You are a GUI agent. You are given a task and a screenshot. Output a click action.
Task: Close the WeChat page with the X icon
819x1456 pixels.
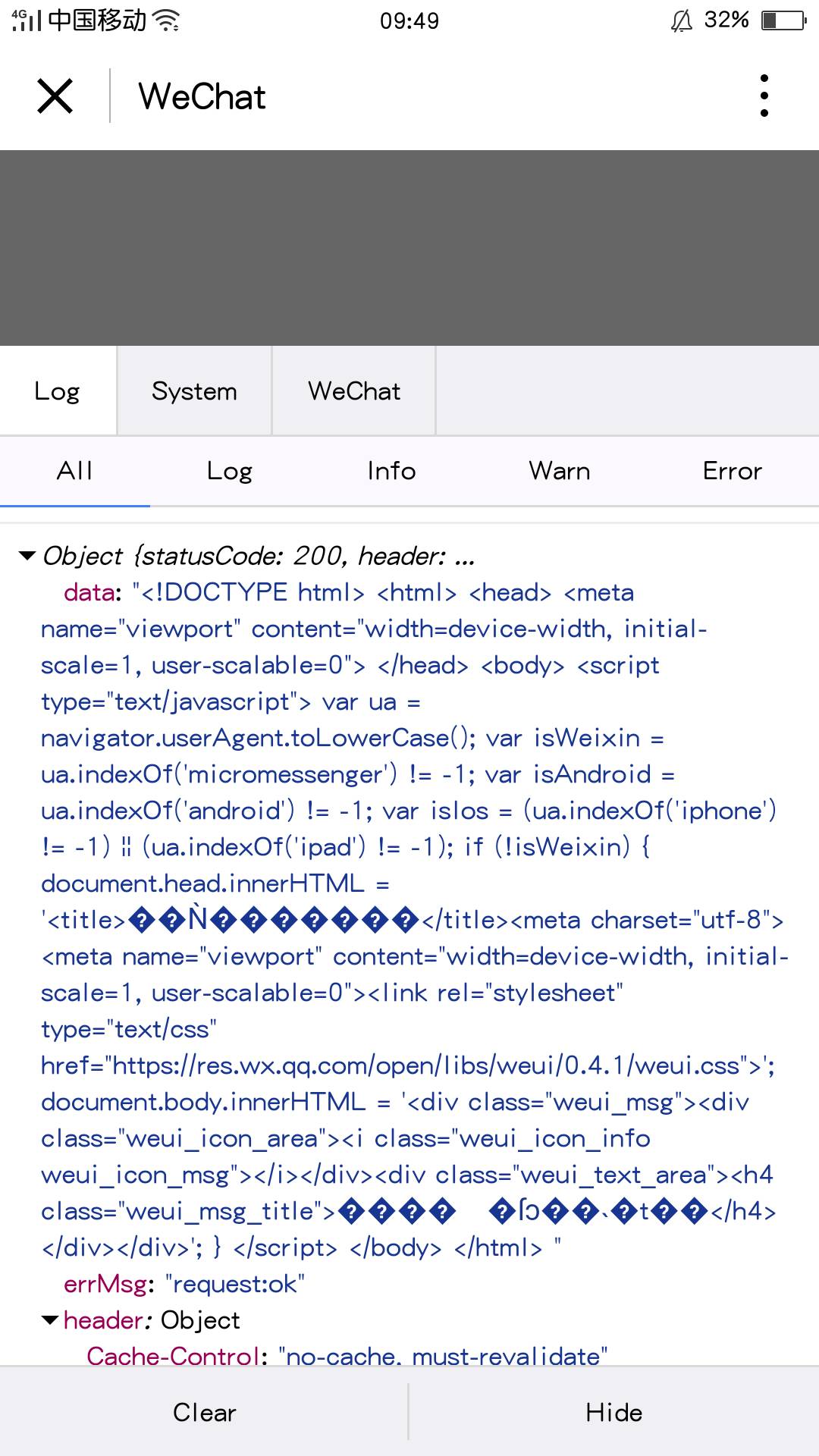click(55, 96)
